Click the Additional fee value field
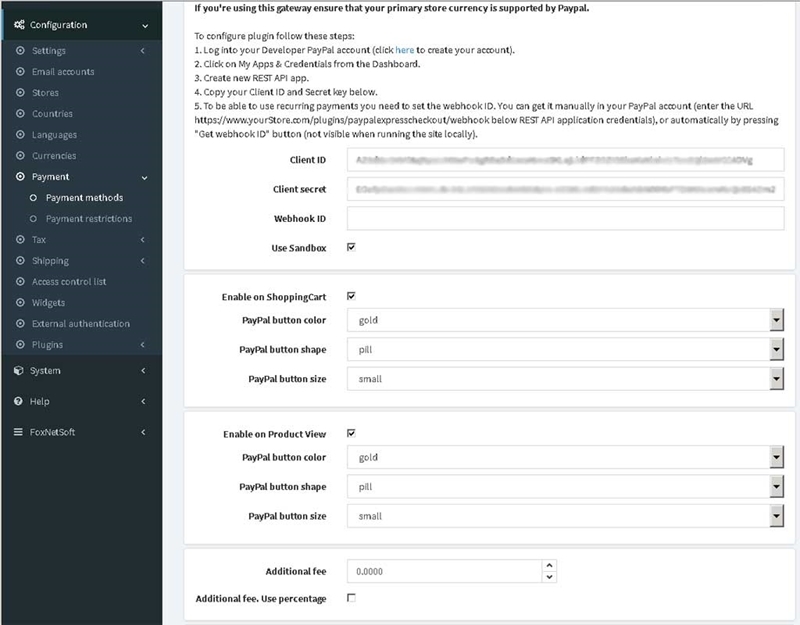 point(444,571)
